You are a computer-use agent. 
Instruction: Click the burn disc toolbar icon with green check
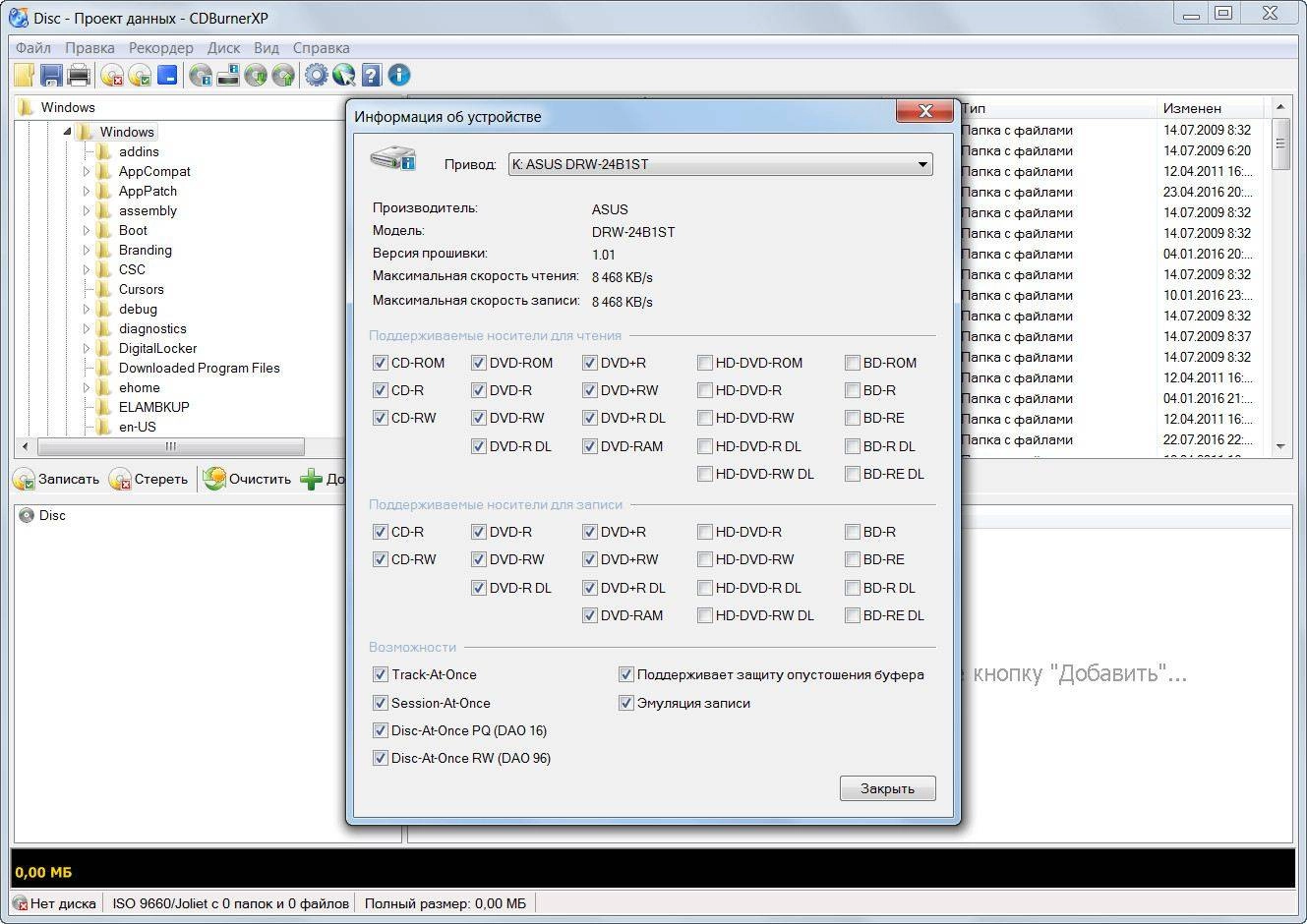point(140,75)
